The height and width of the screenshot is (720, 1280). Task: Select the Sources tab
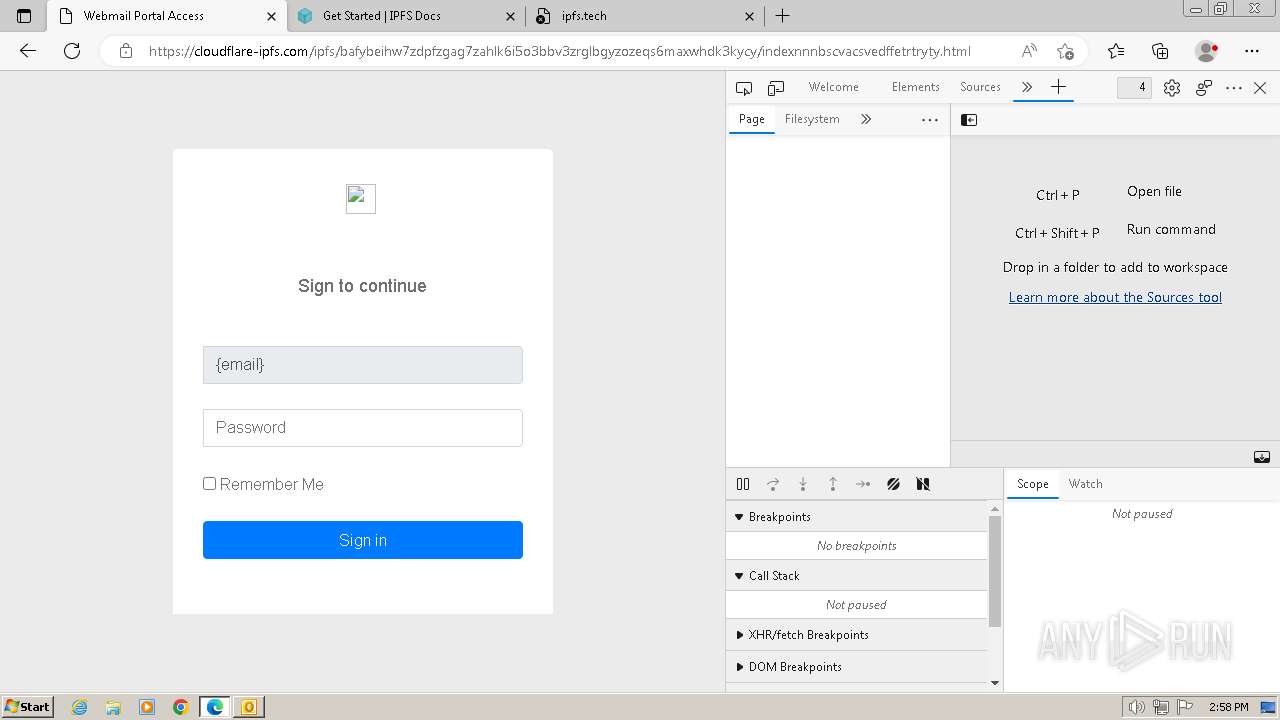point(980,87)
